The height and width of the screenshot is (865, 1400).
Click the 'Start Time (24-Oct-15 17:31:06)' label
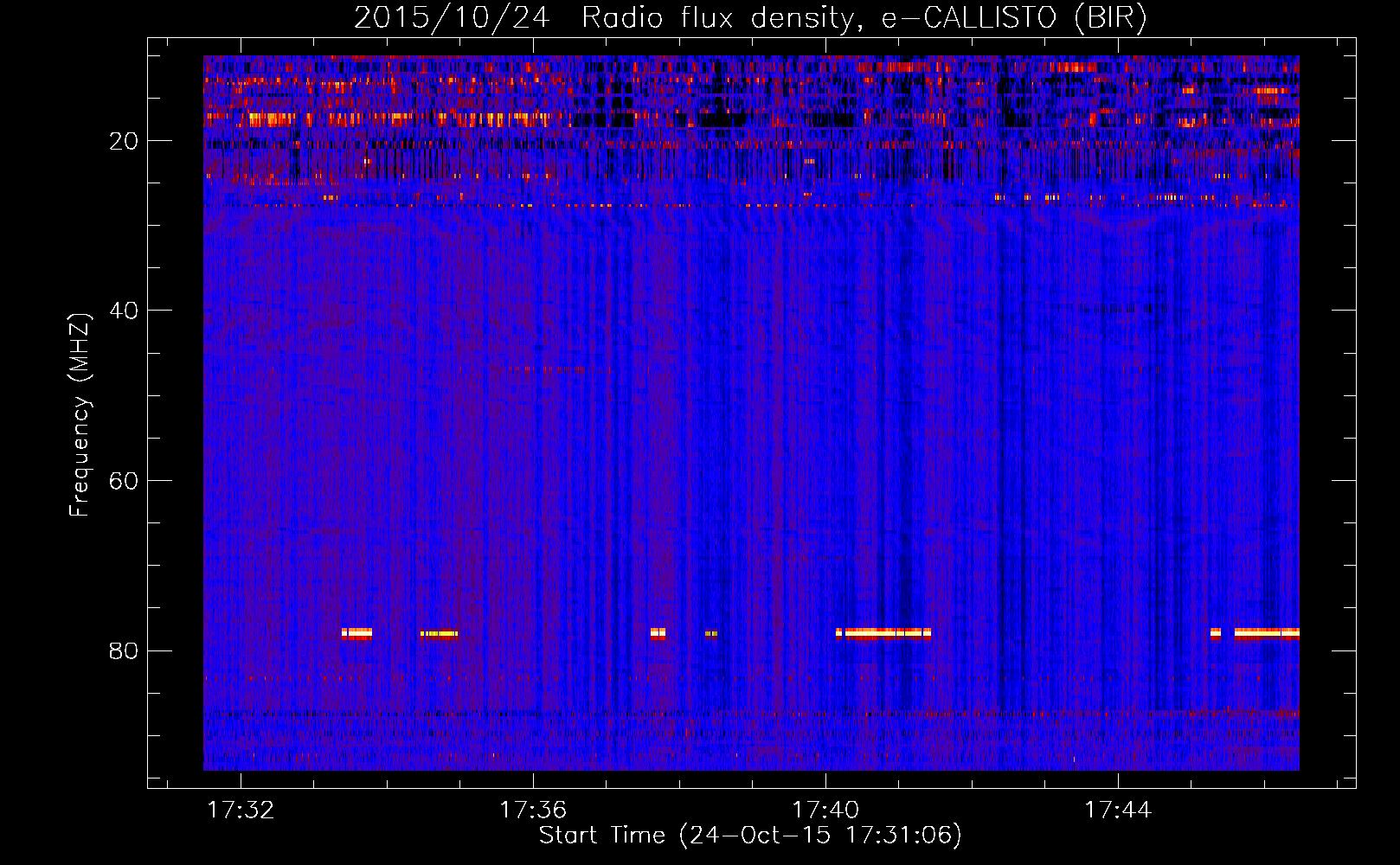[750, 836]
